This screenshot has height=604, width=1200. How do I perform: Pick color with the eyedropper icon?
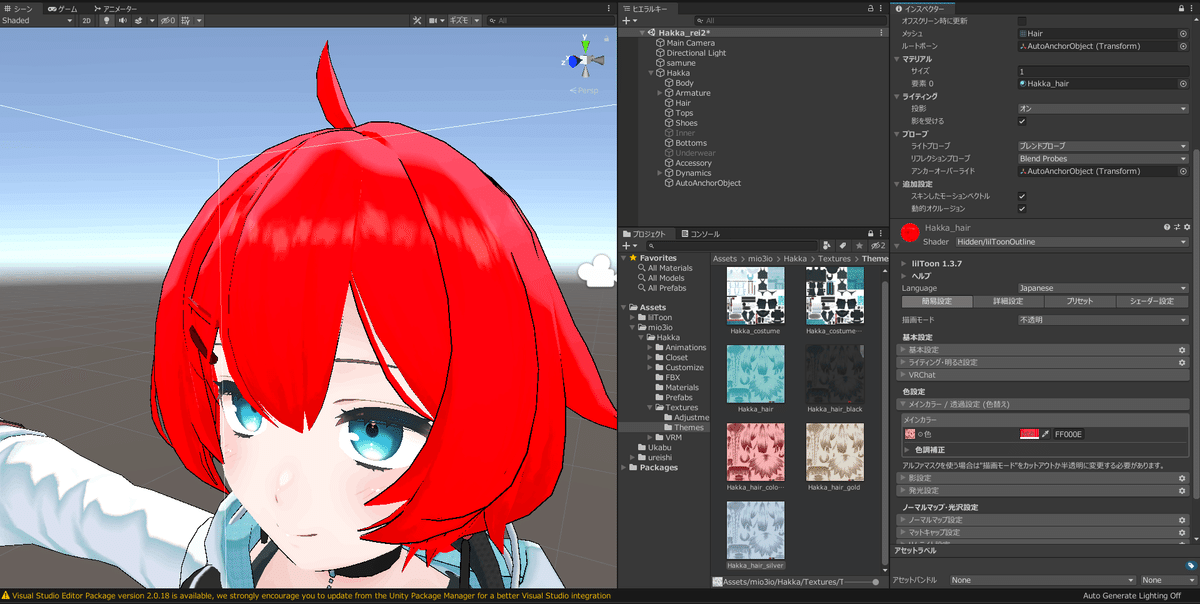coord(1046,434)
